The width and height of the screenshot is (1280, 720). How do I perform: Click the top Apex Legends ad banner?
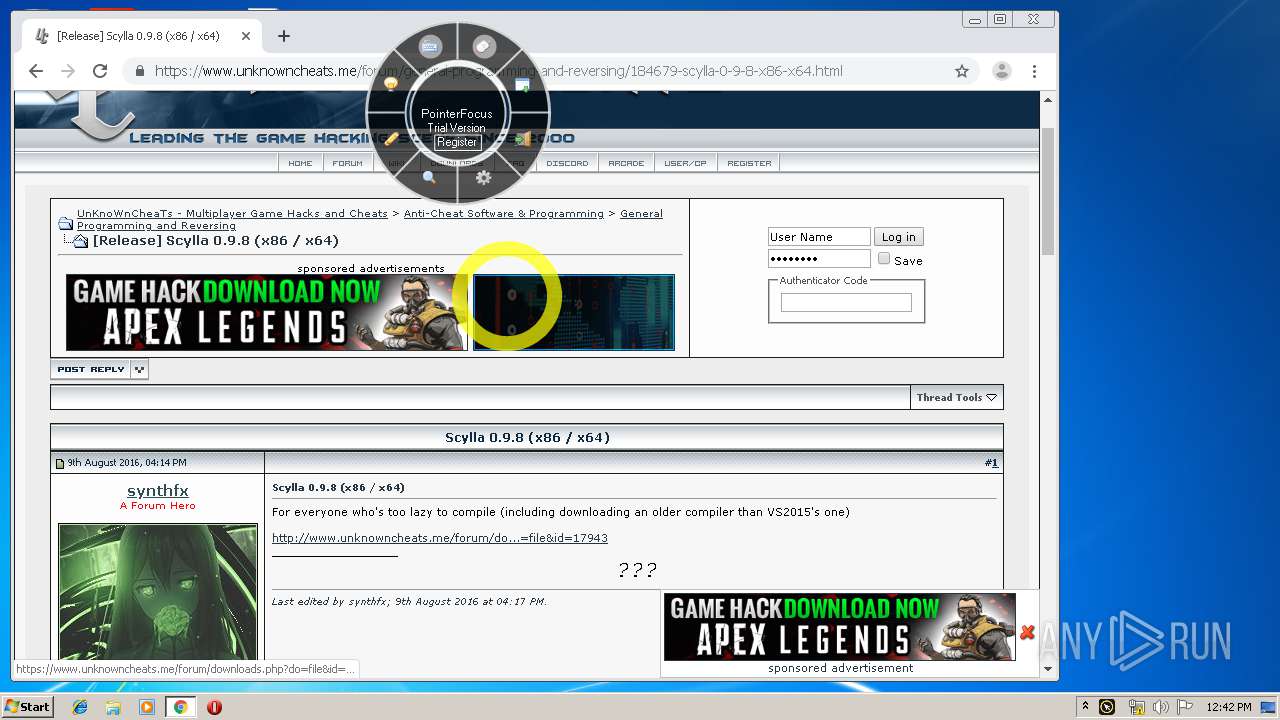click(x=267, y=312)
